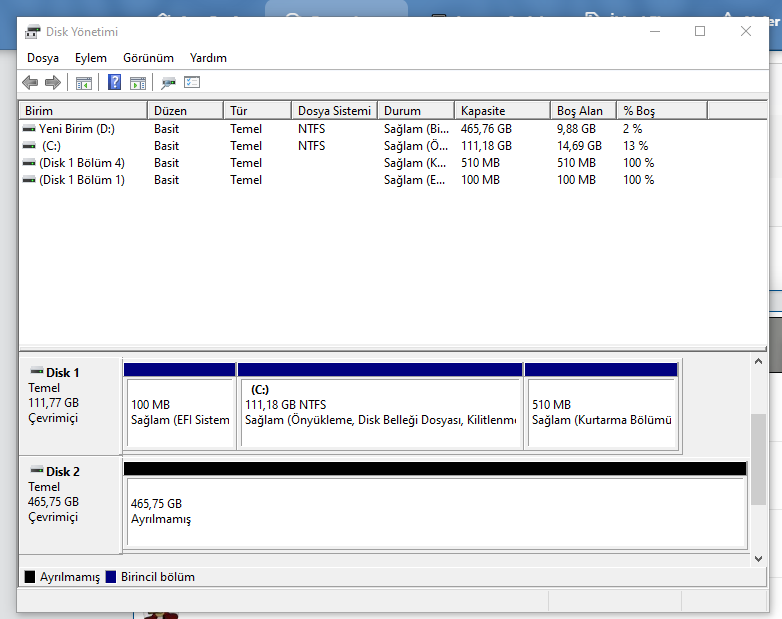Sort list by Dosya Sistemi column header
Viewport: 782px width, 619px height.
[334, 111]
